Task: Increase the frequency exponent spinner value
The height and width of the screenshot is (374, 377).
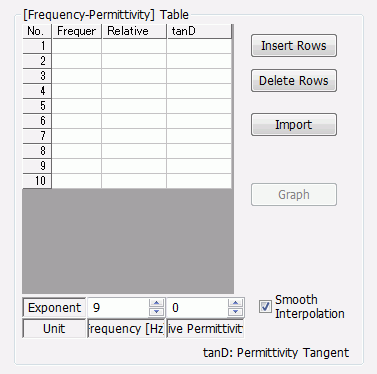Action: click(x=157, y=303)
